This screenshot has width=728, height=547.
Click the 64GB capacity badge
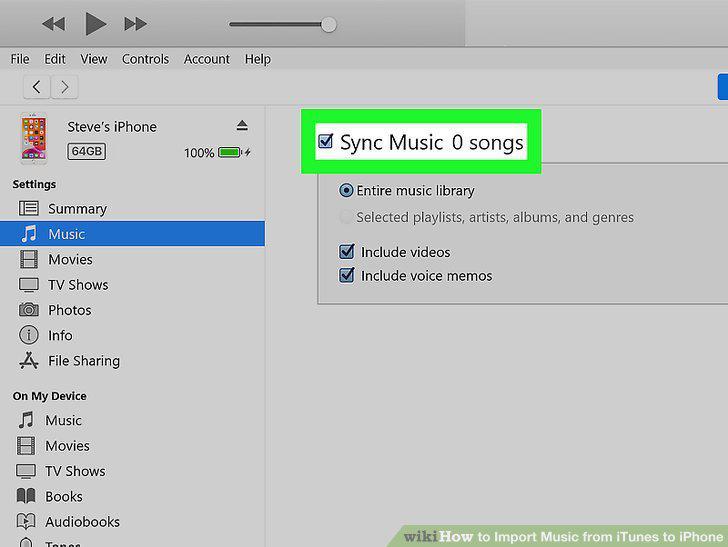click(x=87, y=151)
